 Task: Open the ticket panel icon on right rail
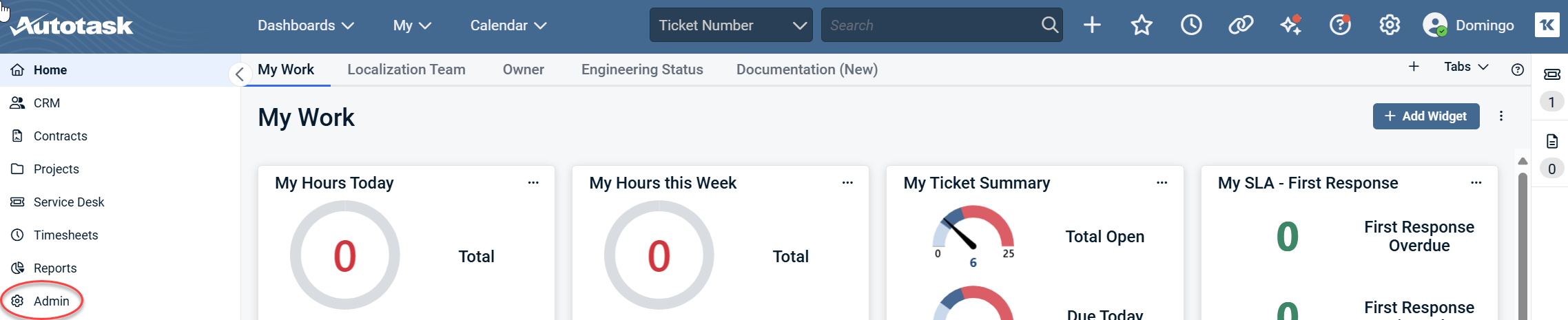click(x=1551, y=74)
